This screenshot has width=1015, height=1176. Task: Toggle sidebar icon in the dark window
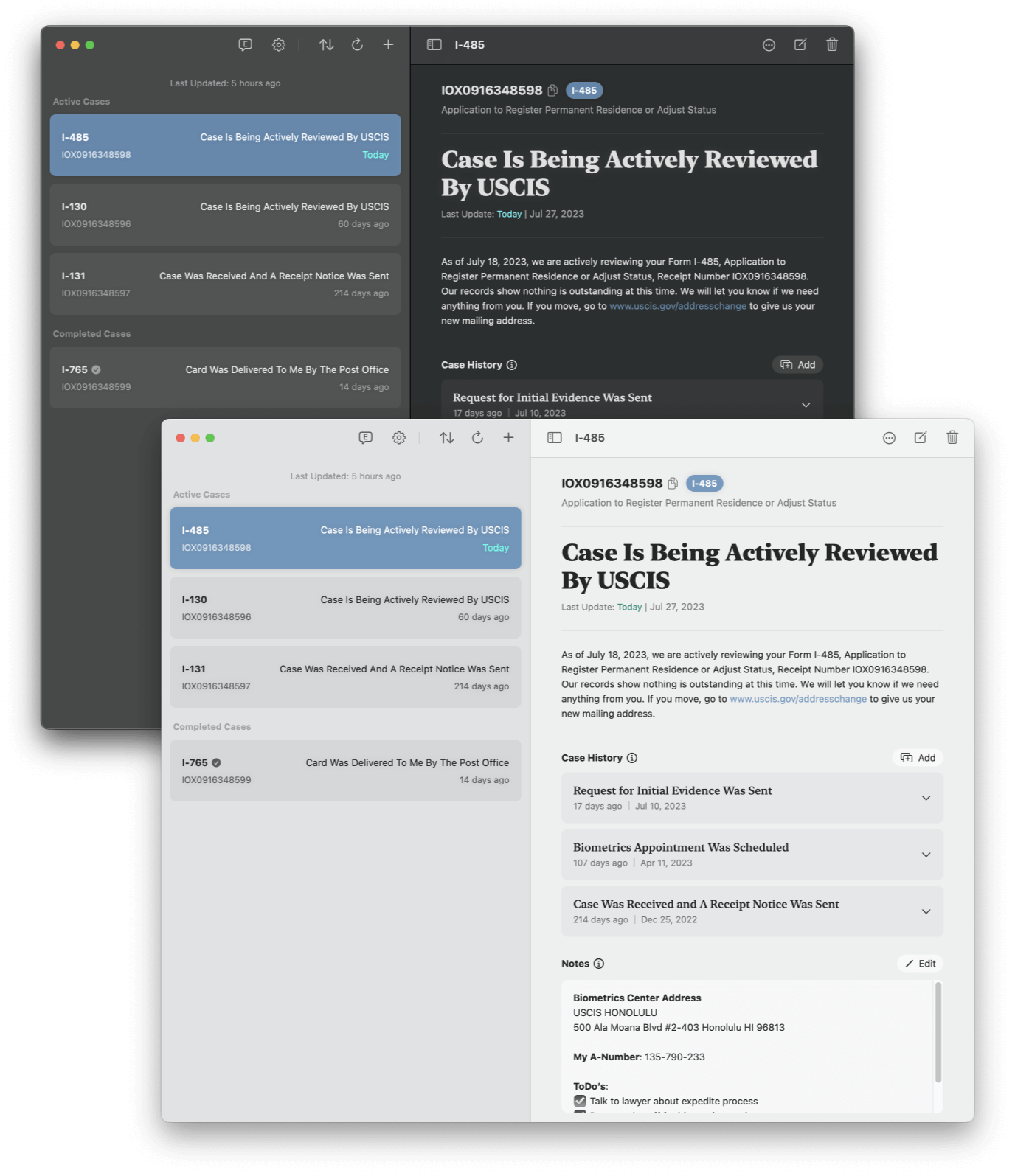click(434, 45)
